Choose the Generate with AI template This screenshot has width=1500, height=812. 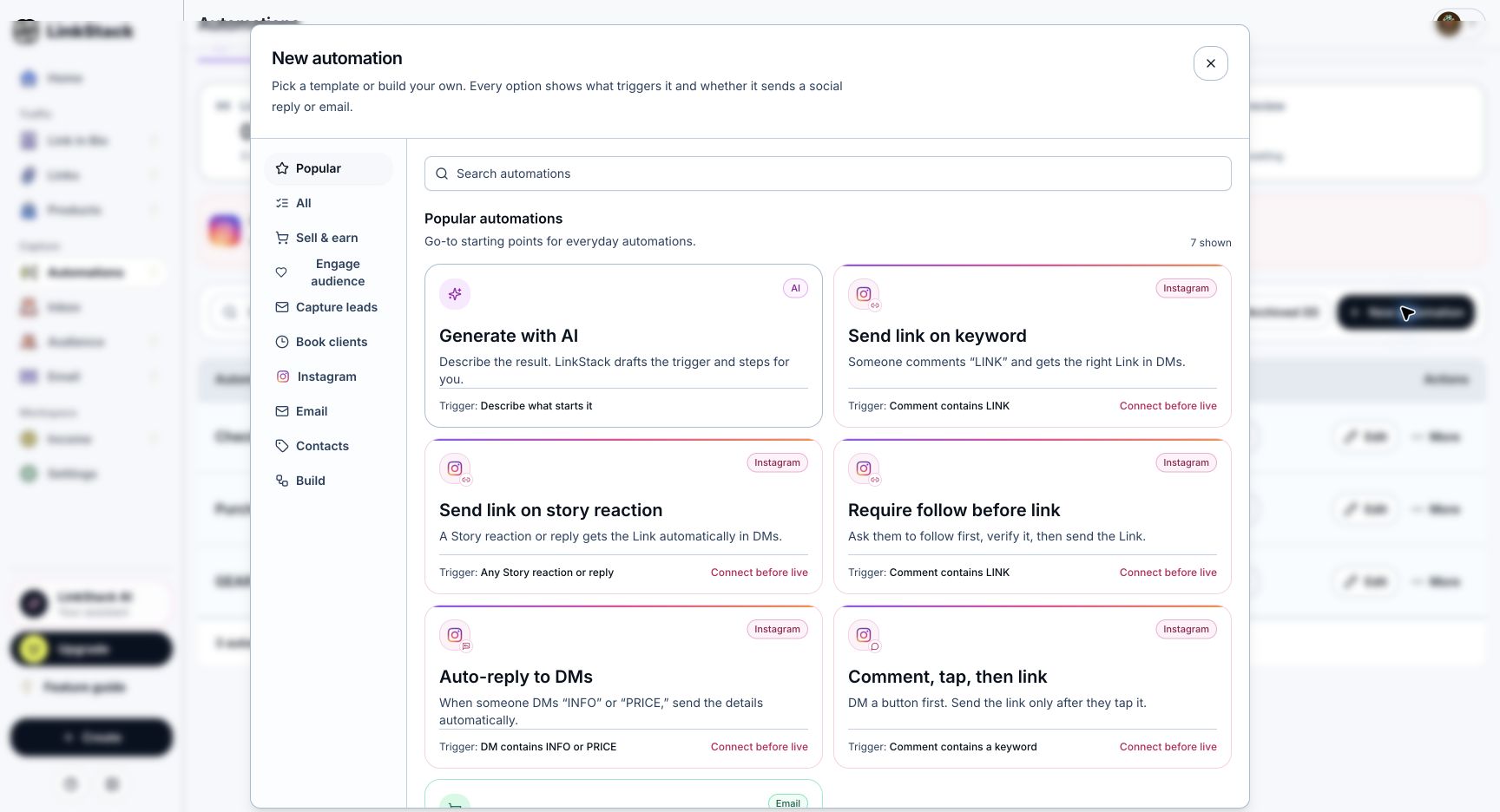[x=623, y=345]
